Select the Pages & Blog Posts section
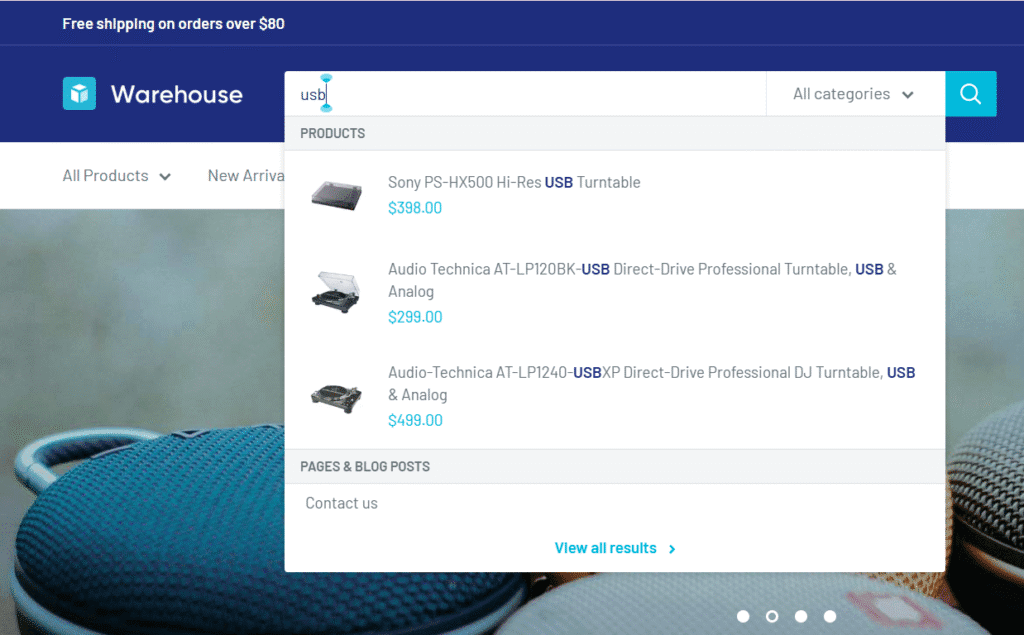The width and height of the screenshot is (1024, 635). [x=365, y=466]
